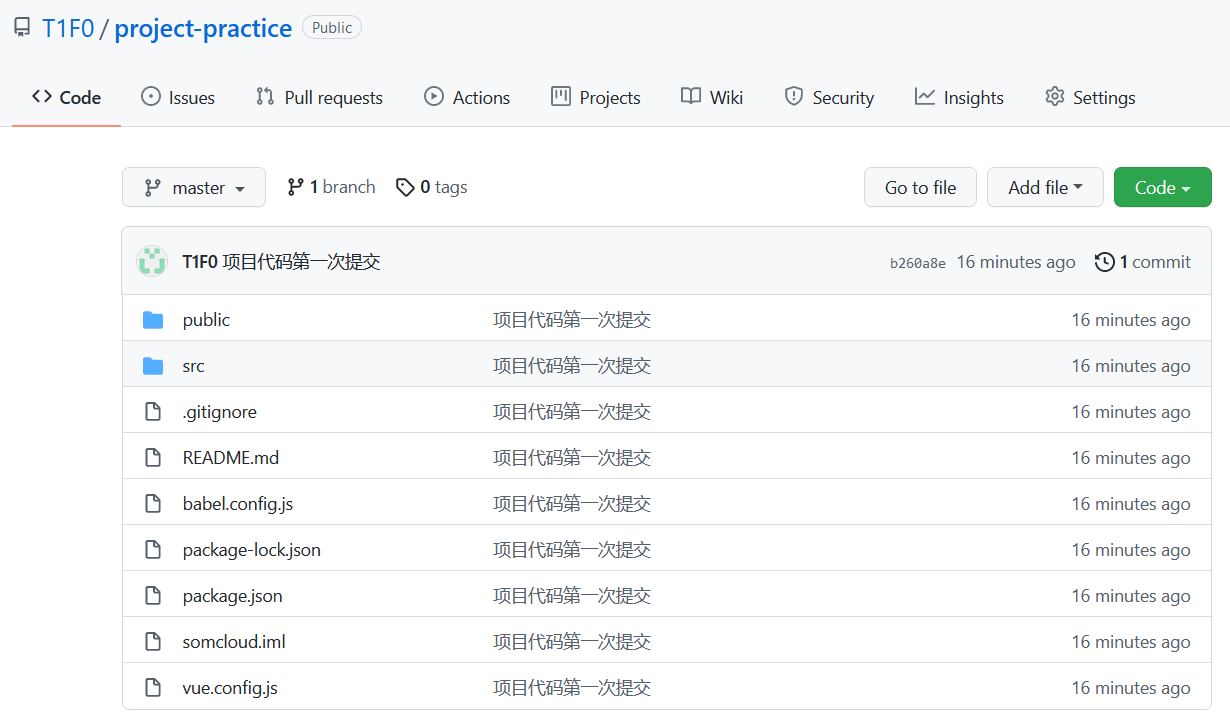Open commit message in somcloud.iml row
1230x725 pixels.
point(572,642)
